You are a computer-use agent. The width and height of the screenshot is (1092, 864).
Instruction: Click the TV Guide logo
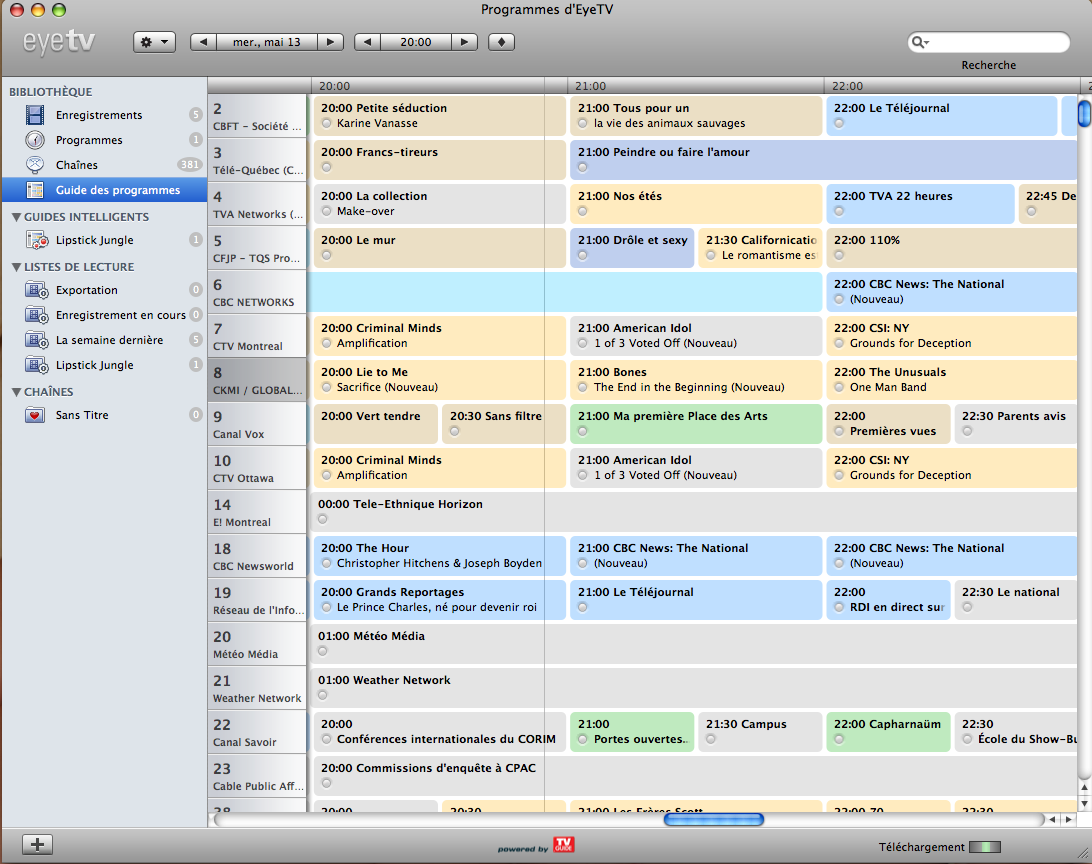tap(563, 845)
